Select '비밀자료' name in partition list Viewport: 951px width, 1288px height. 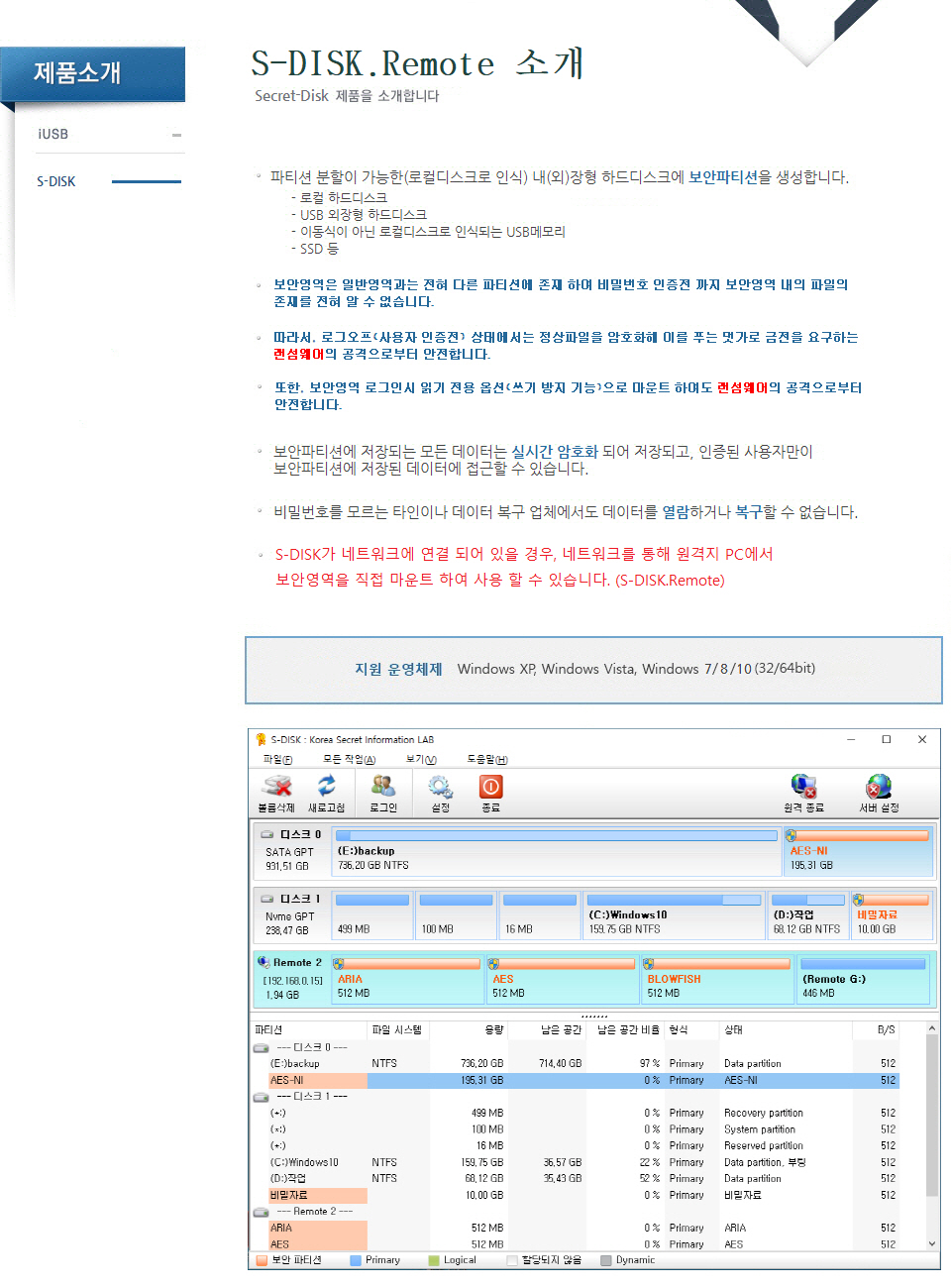pyautogui.click(x=289, y=1196)
